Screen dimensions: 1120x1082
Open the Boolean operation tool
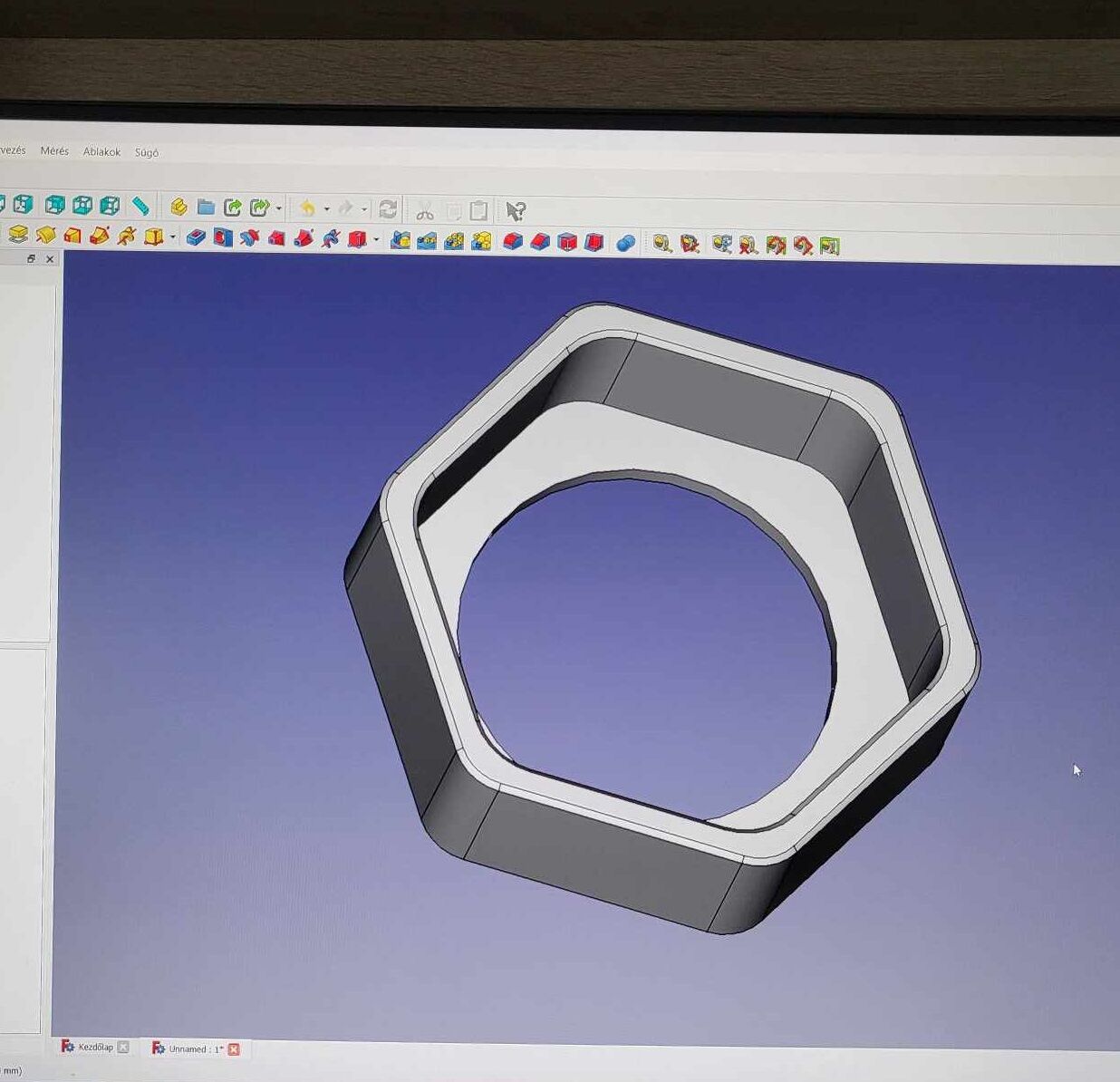click(625, 243)
